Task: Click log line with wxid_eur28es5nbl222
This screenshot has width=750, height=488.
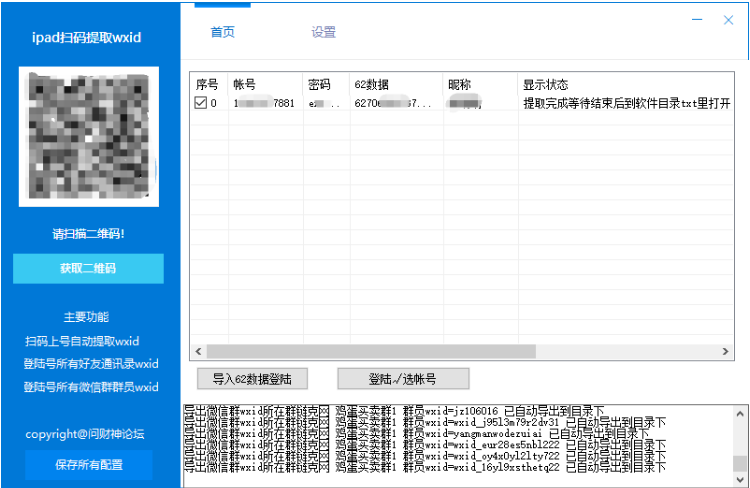Action: coord(425,444)
